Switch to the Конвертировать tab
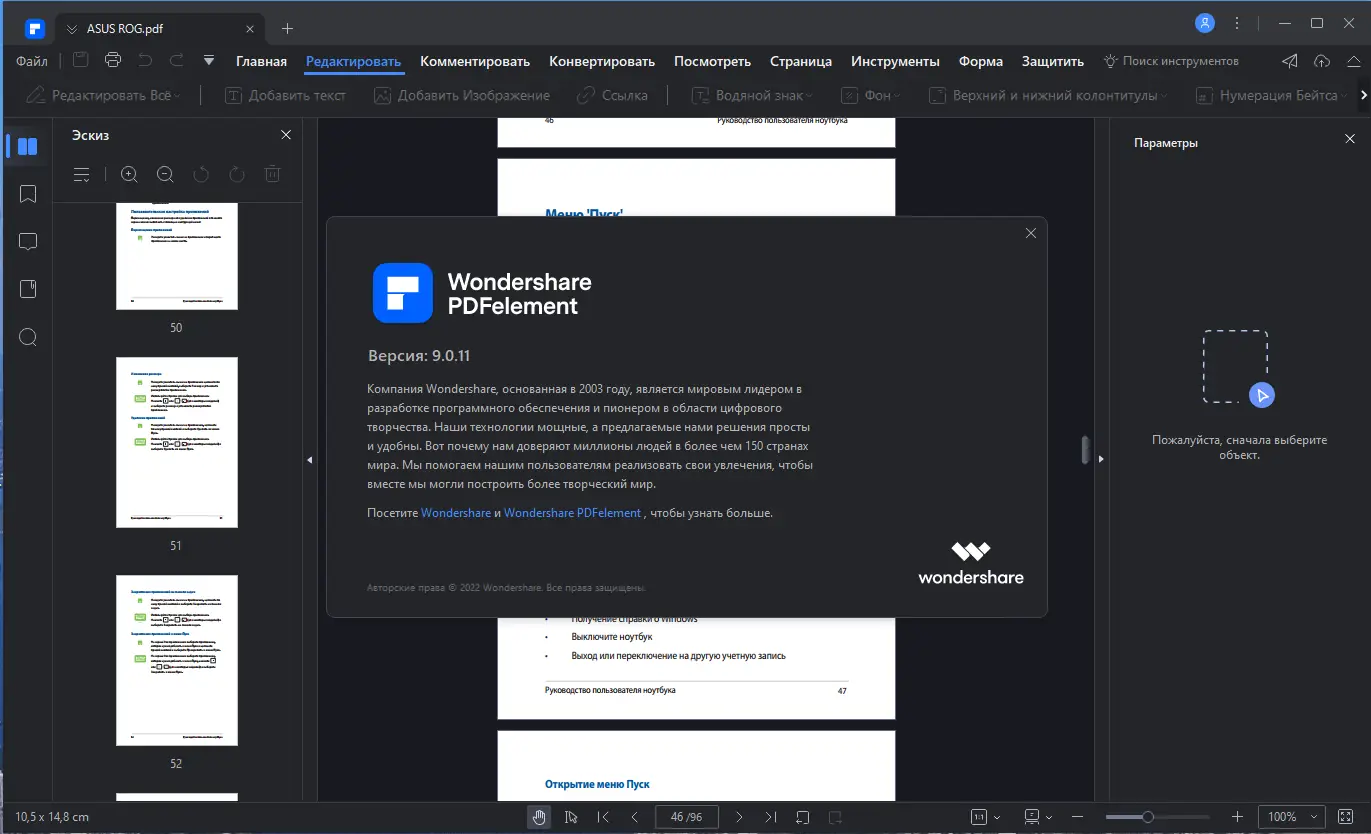 point(601,61)
